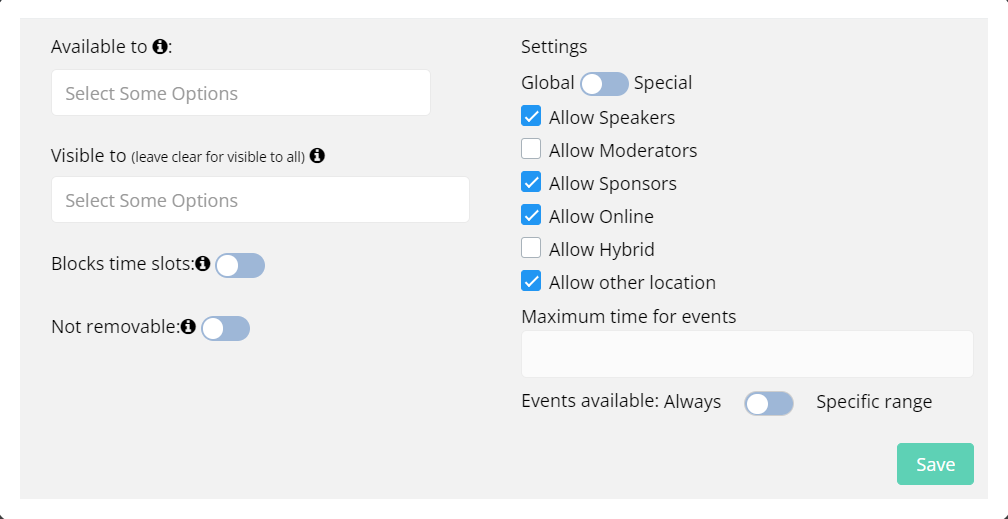Click the Not removable info icon
This screenshot has height=519, width=1008.
[188, 327]
